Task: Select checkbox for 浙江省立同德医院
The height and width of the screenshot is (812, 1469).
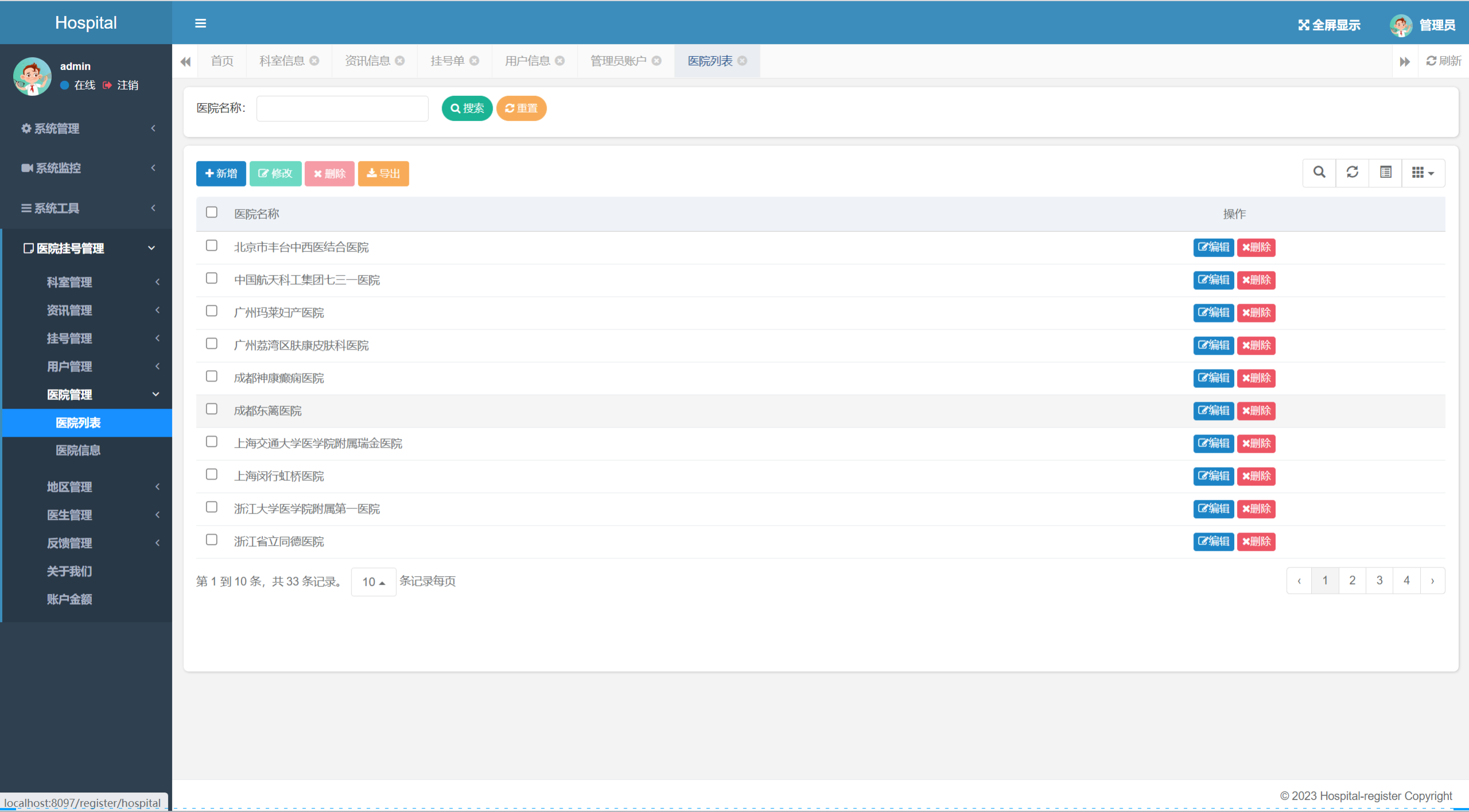Action: click(211, 540)
